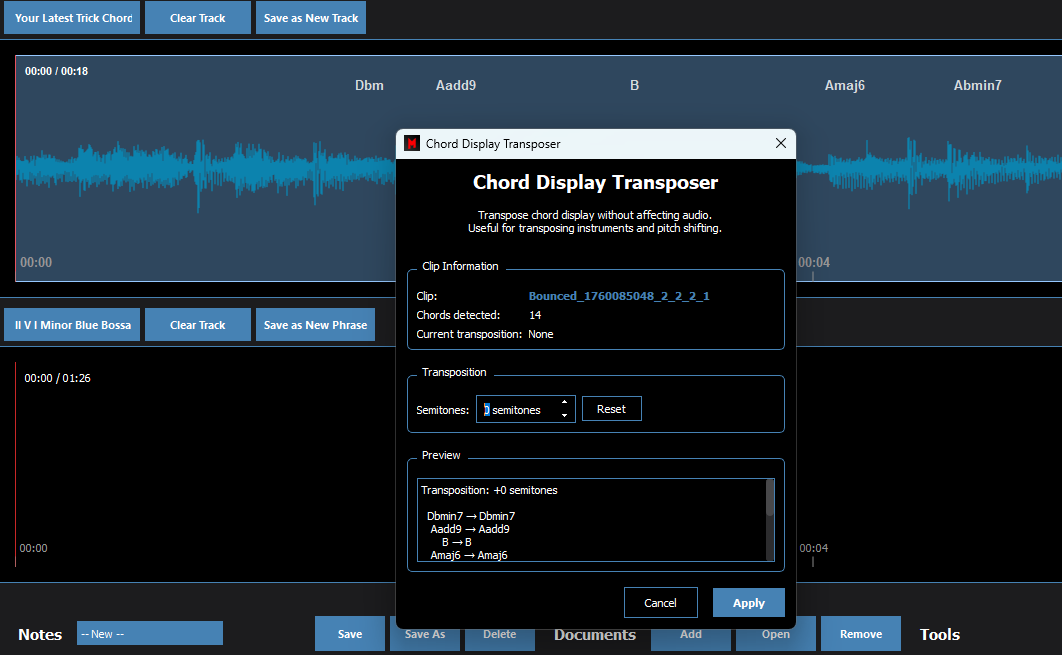Apply the chord transposition
Image resolution: width=1062 pixels, height=655 pixels.
748,603
